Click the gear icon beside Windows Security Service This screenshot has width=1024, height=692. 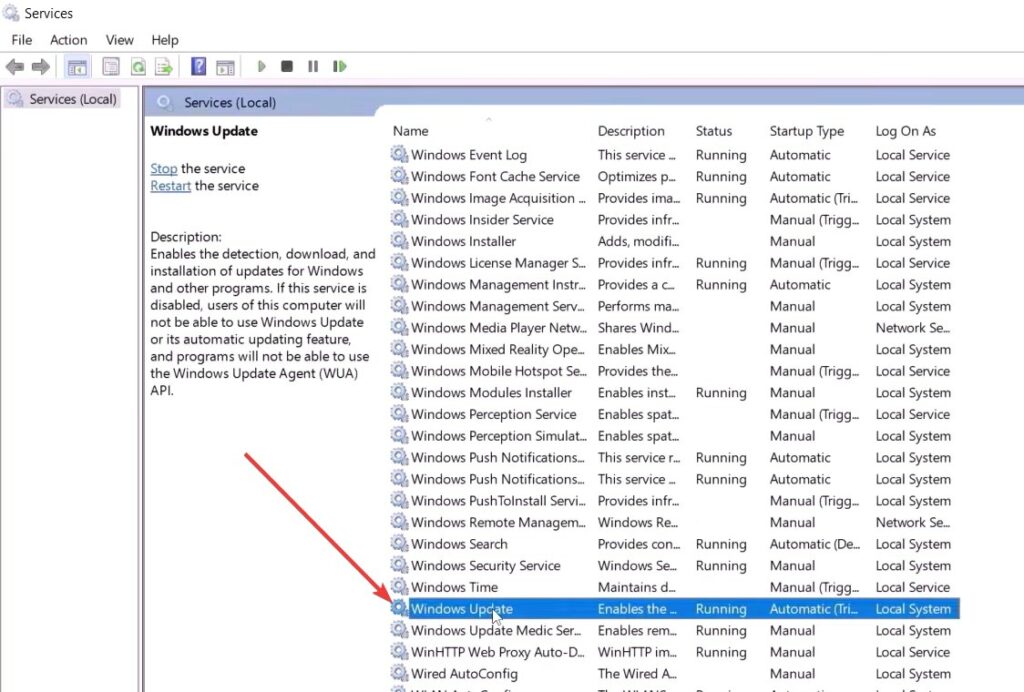[399, 565]
